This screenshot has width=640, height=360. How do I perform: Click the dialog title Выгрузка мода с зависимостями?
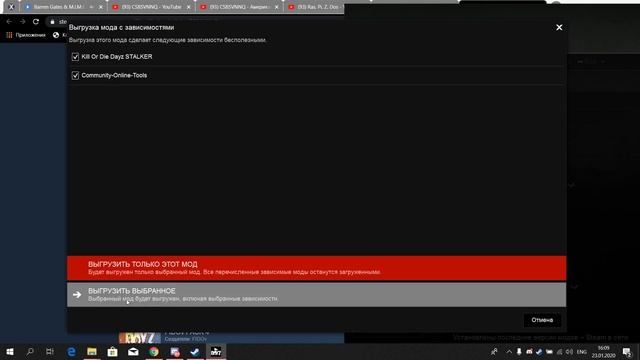tap(121, 27)
